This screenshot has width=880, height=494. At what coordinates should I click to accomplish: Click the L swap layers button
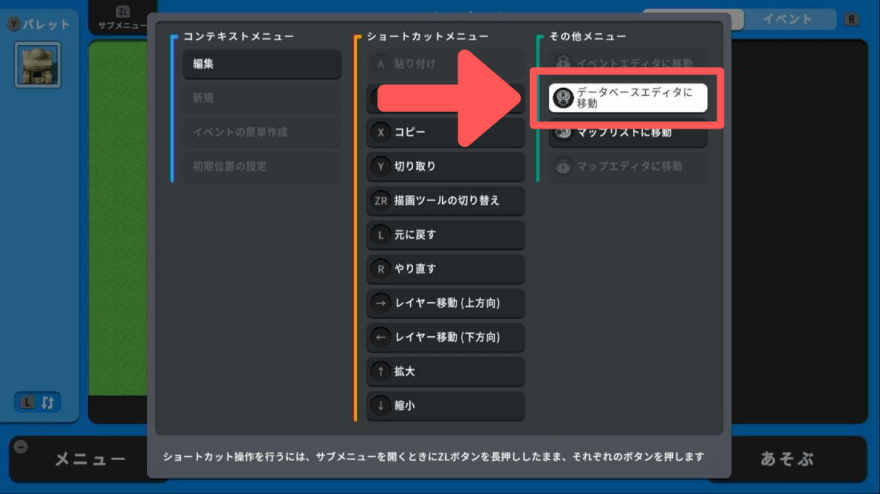(38, 402)
